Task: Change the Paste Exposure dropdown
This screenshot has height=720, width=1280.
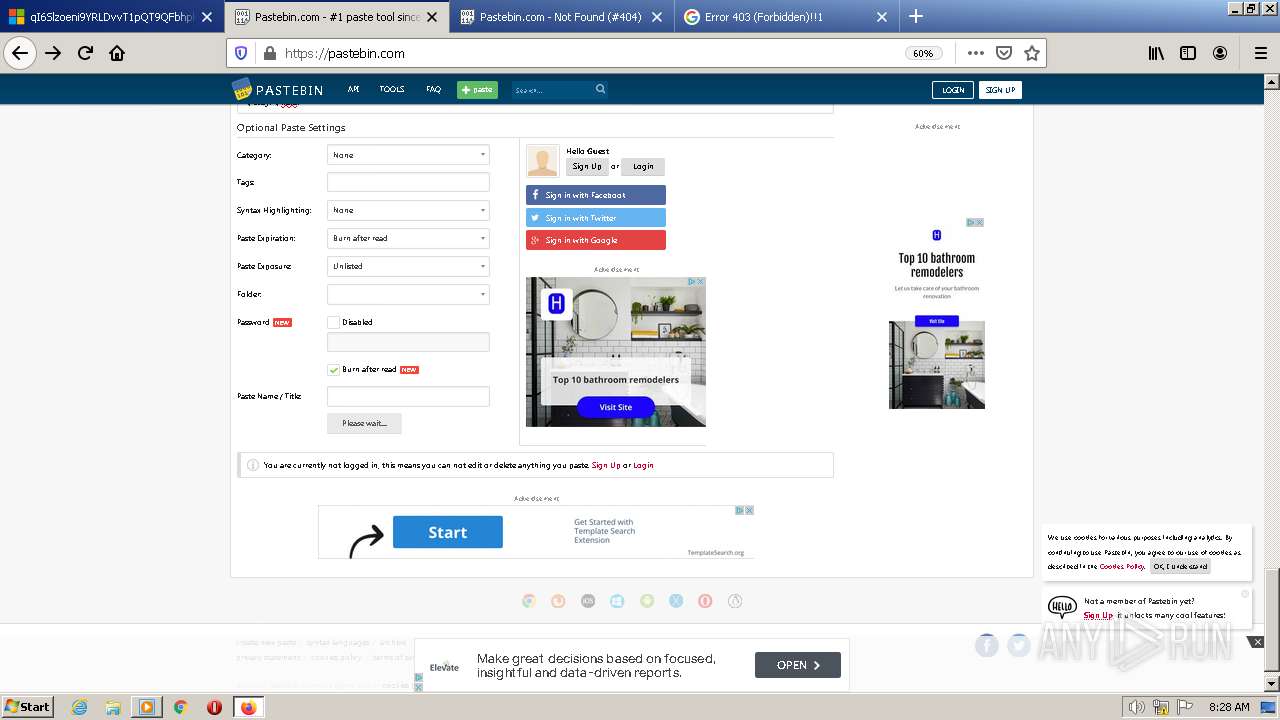Action: click(x=408, y=266)
